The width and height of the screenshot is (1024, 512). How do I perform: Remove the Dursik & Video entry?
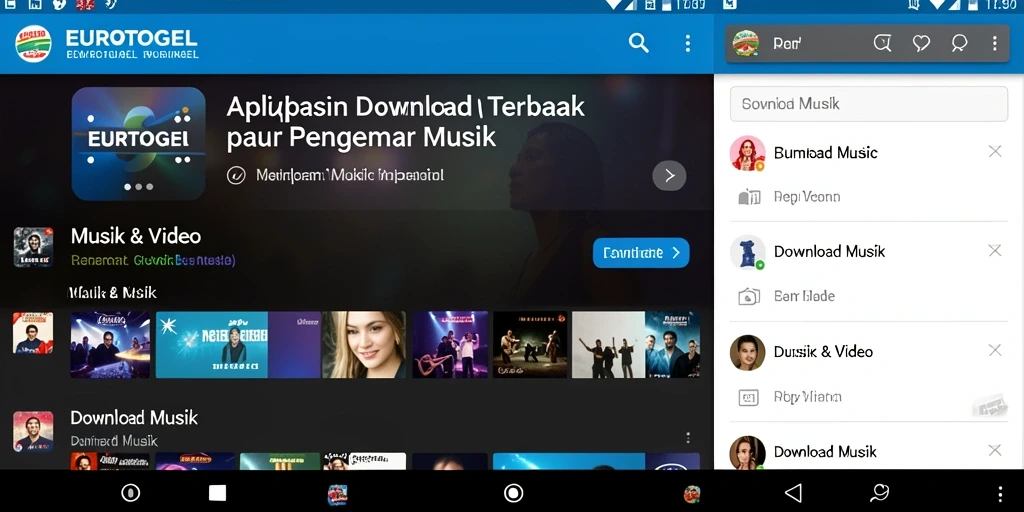pyautogui.click(x=995, y=351)
